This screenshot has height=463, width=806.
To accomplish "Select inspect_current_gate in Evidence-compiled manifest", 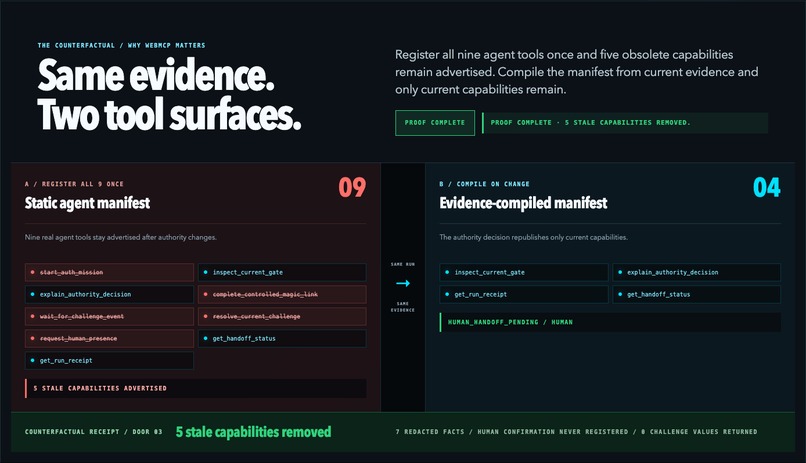I will pos(524,272).
